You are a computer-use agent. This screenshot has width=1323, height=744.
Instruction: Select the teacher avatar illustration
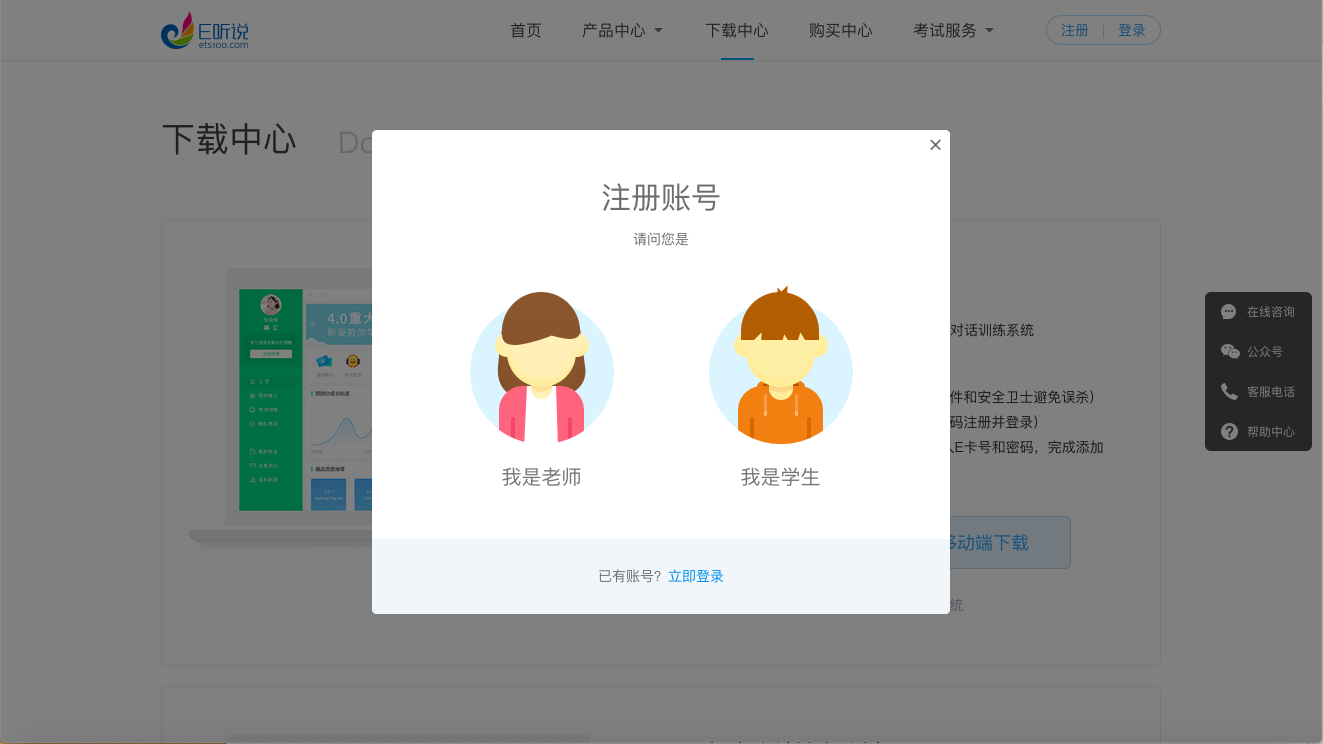(x=541, y=368)
